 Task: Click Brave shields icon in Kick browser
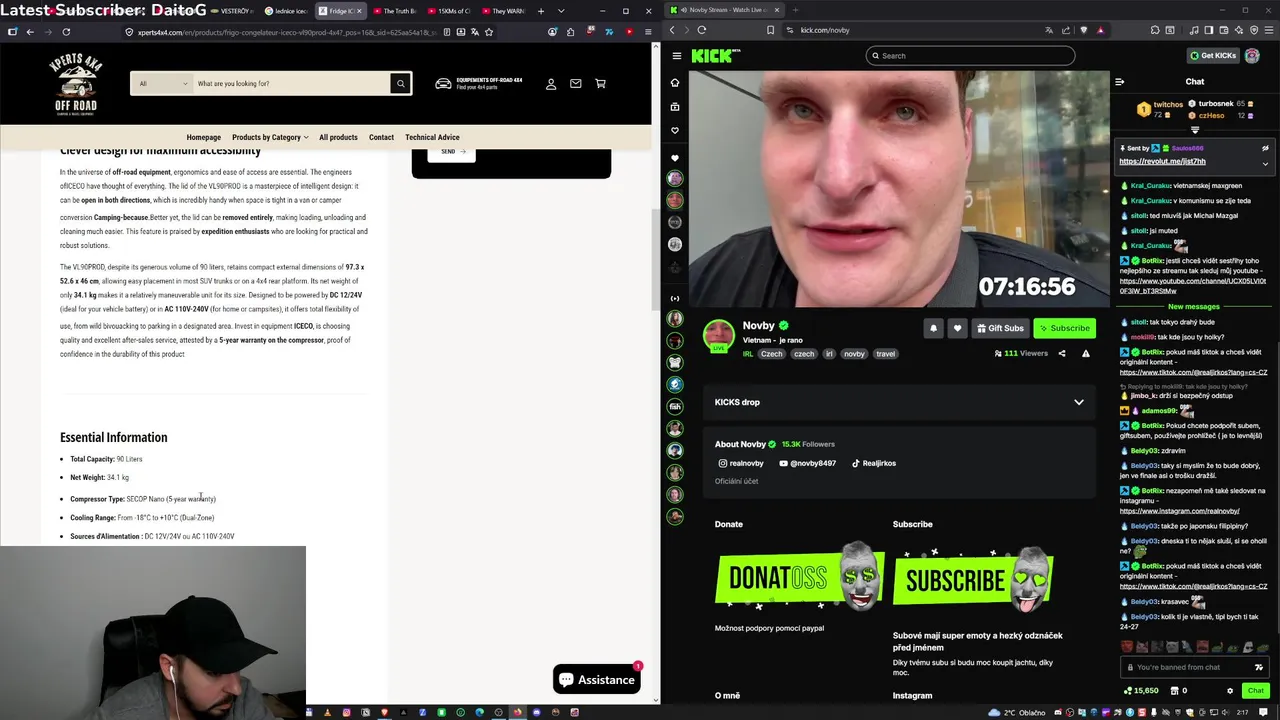point(1083,30)
